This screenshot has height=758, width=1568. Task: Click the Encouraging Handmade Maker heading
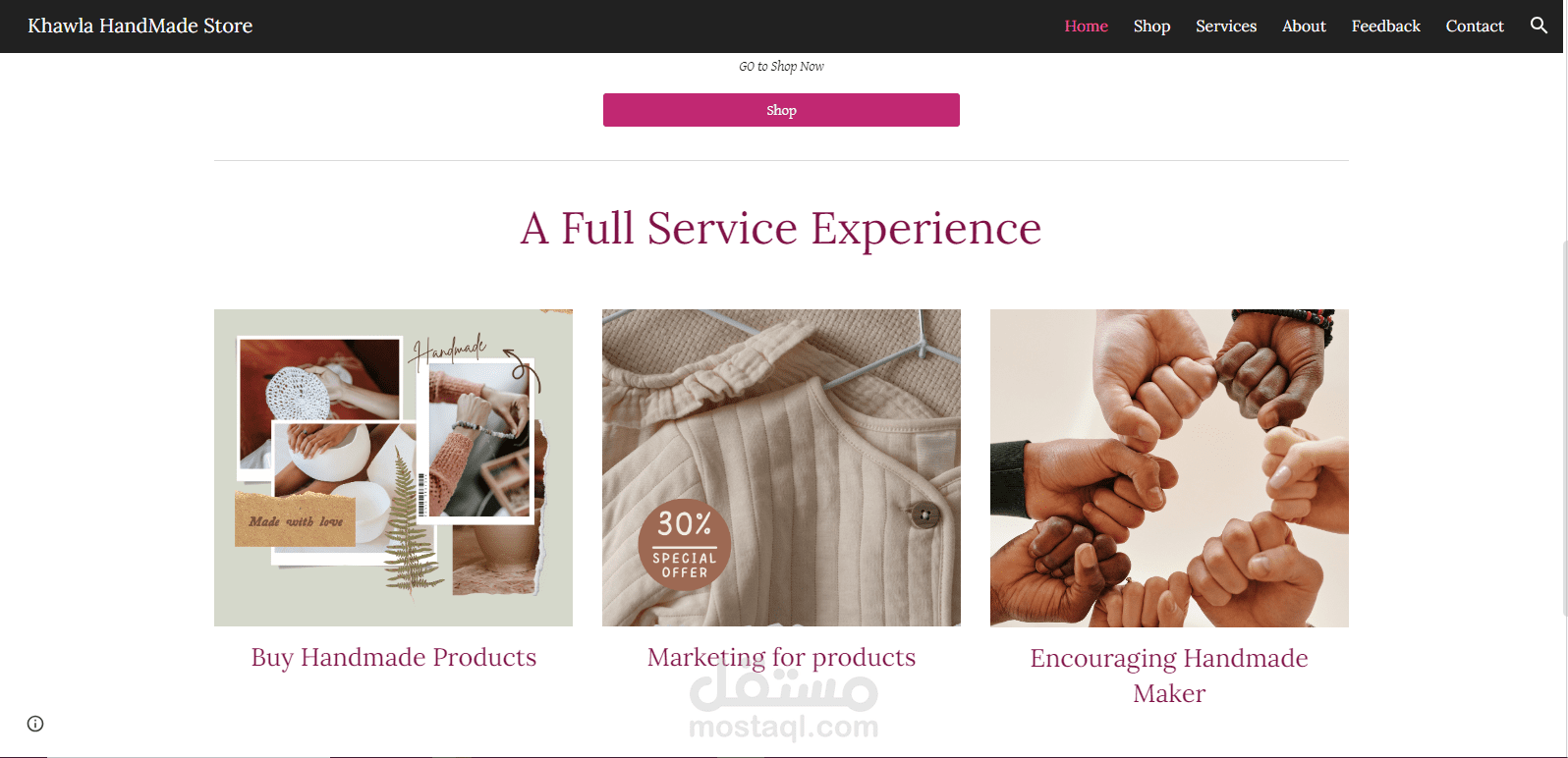pyautogui.click(x=1169, y=676)
